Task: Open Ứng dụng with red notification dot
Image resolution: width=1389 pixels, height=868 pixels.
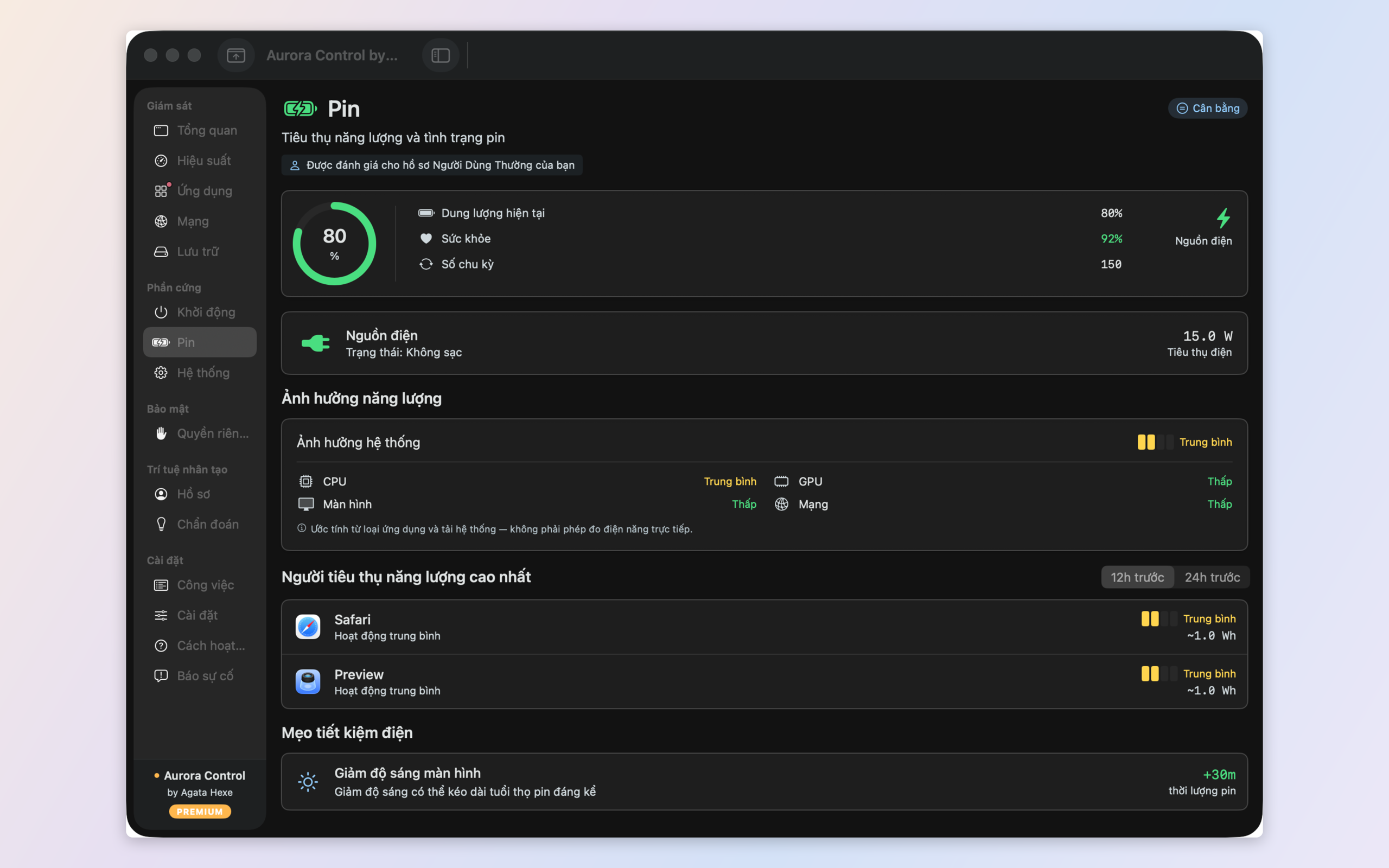Action: click(x=200, y=191)
